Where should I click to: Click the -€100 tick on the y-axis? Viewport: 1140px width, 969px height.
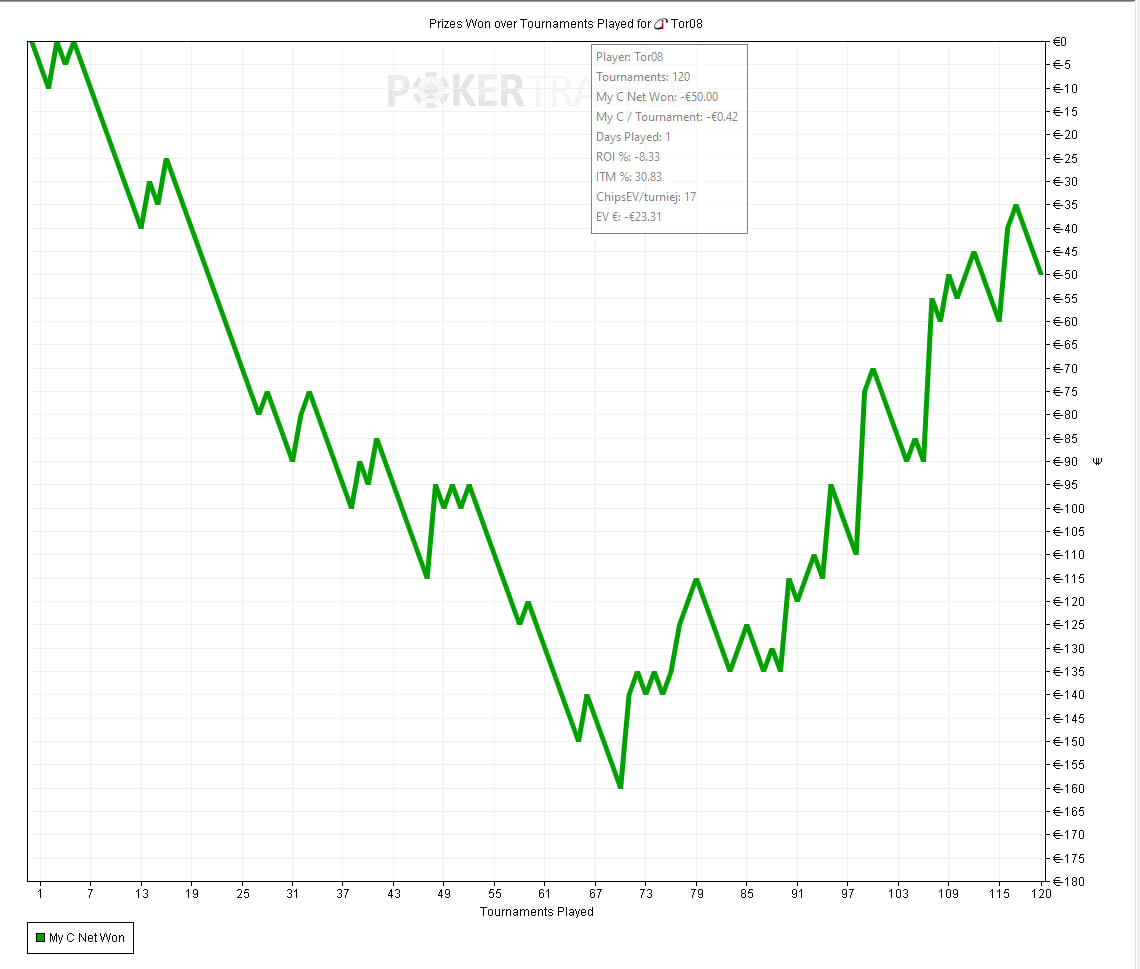point(1072,508)
